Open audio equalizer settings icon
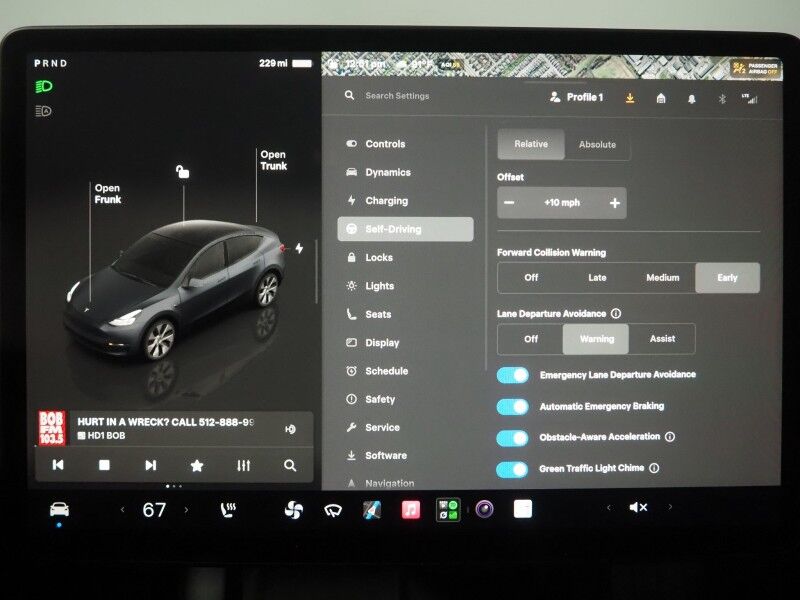This screenshot has height=600, width=800. point(243,465)
